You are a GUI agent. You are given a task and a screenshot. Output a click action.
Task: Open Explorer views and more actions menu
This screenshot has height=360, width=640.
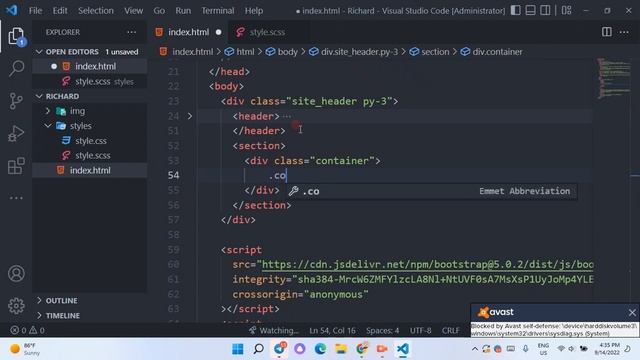pyautogui.click(x=131, y=32)
